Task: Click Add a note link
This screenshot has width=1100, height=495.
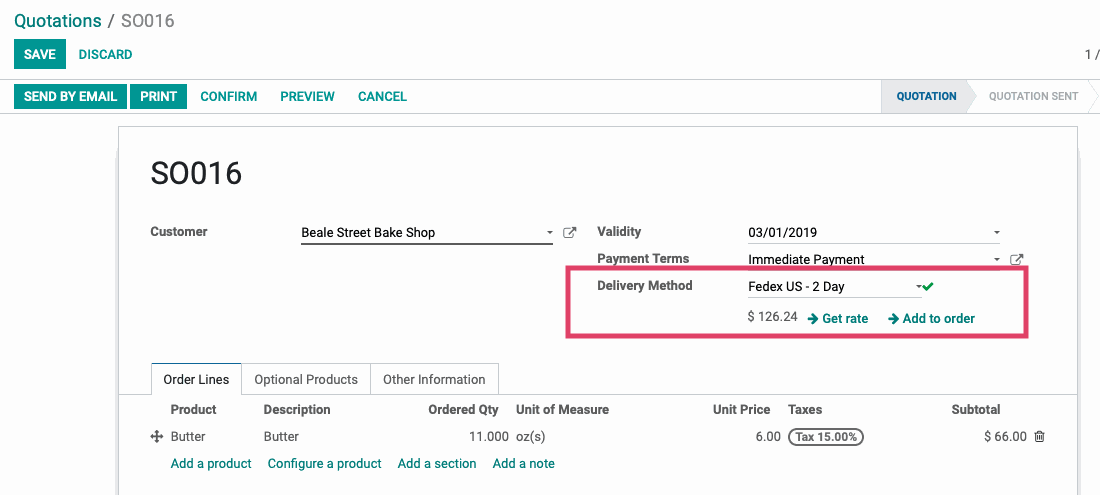Action: tap(523, 463)
